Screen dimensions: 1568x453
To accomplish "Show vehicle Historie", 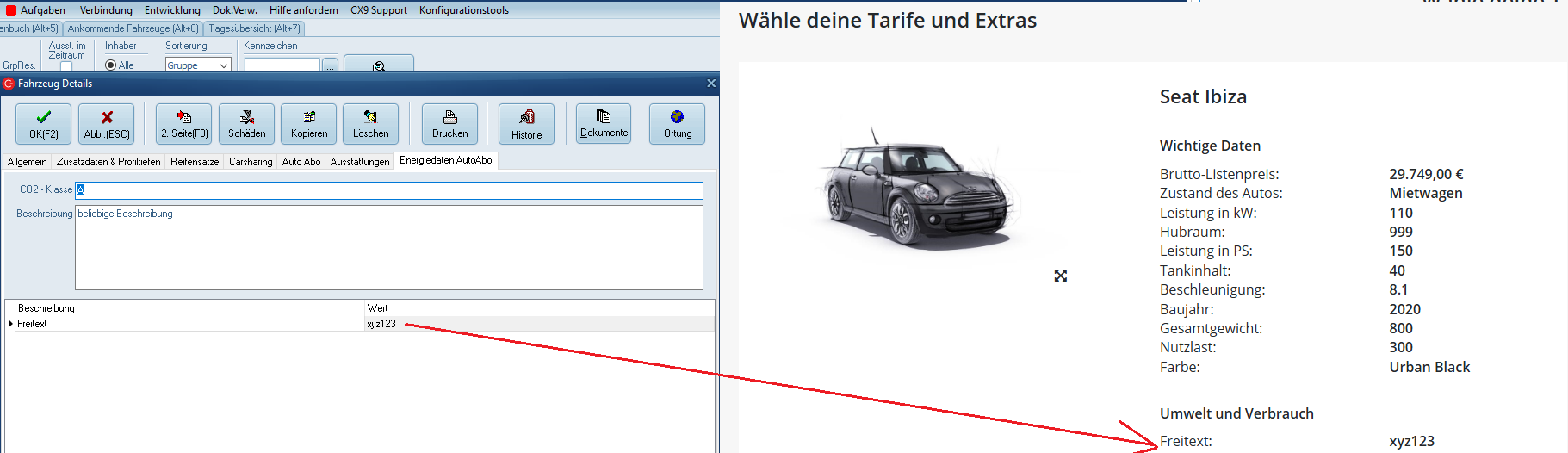I will (526, 124).
